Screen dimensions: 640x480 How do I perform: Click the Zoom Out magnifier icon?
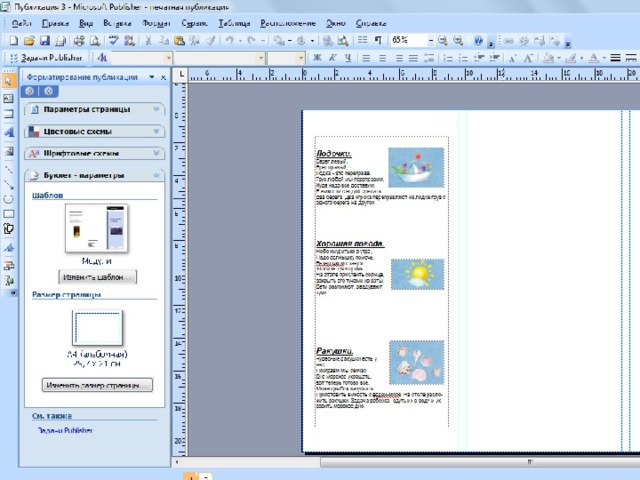(x=444, y=40)
